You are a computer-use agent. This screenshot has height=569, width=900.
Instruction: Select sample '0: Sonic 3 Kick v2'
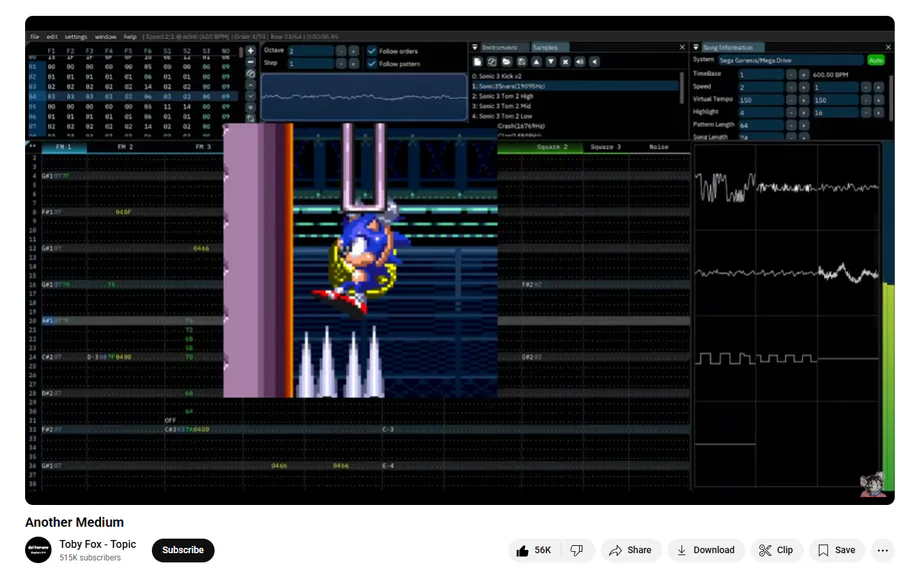tap(575, 76)
